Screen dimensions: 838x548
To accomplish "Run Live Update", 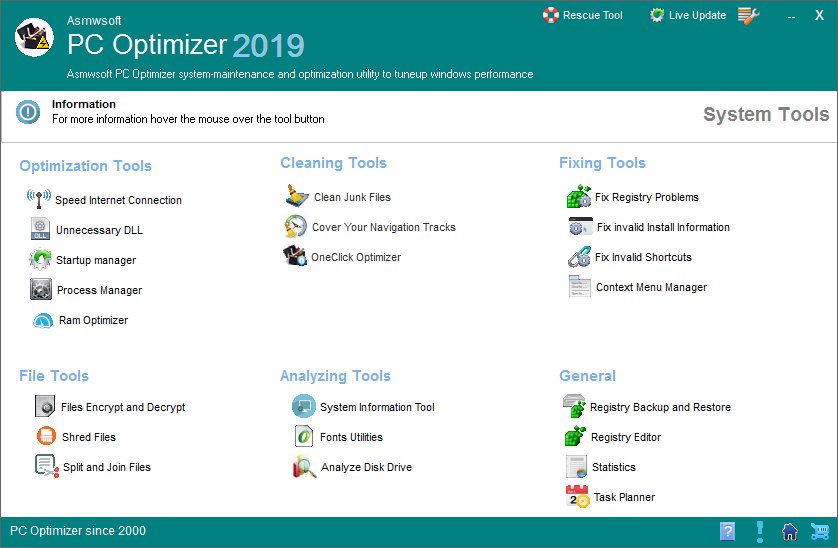I will pos(688,15).
